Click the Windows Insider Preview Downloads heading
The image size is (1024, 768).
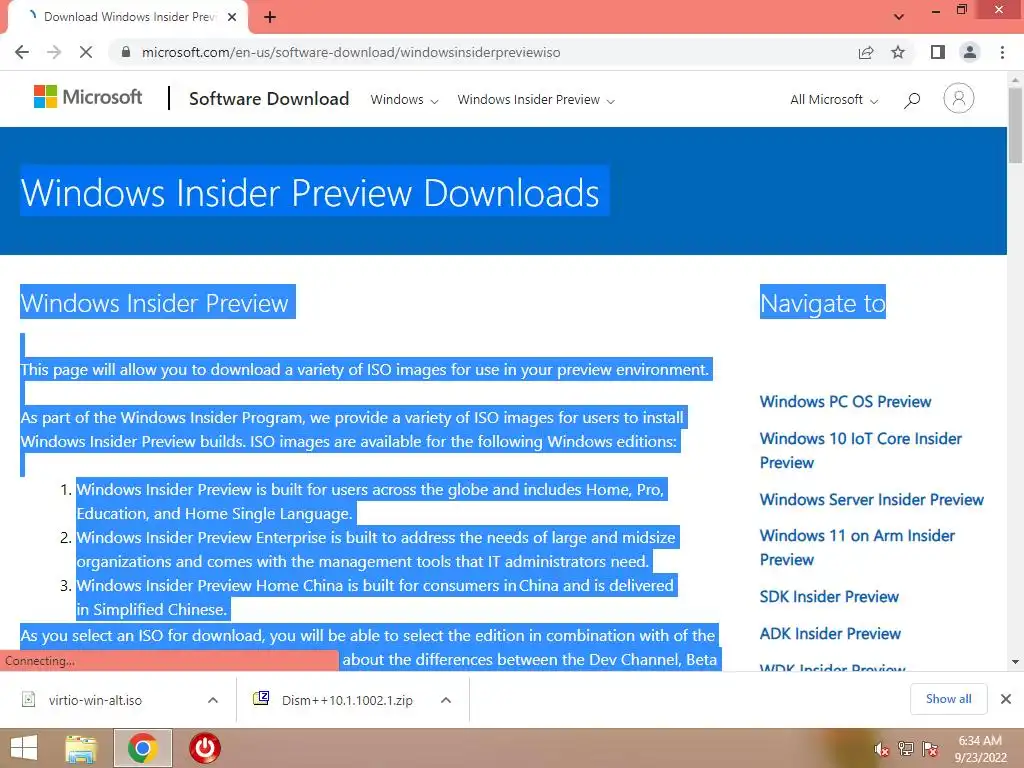click(x=310, y=193)
